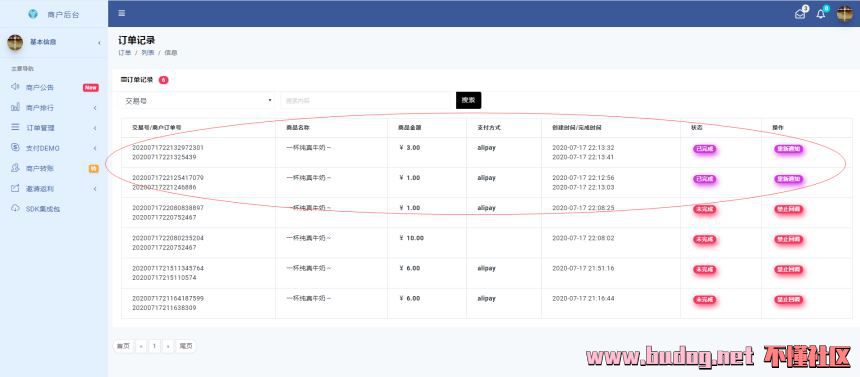Viewport: 860px width, 377px height.
Task: Click the 商户排行 bar chart icon
Action: click(x=15, y=107)
